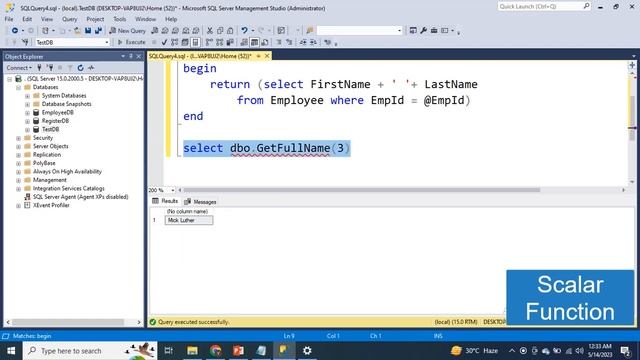The width and height of the screenshot is (640, 360).
Task: Click the Cut scissors icon
Action: pos(209,31)
